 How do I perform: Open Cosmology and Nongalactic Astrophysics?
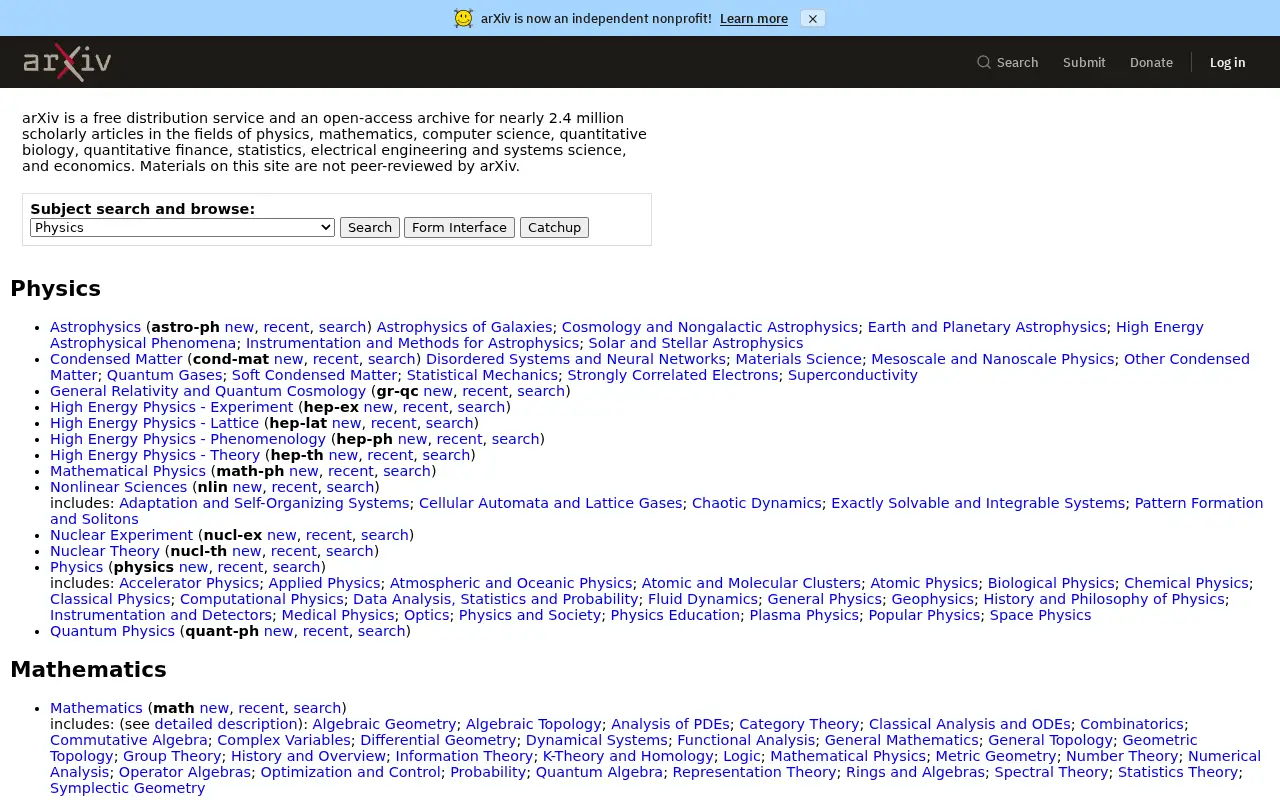pyautogui.click(x=709, y=327)
